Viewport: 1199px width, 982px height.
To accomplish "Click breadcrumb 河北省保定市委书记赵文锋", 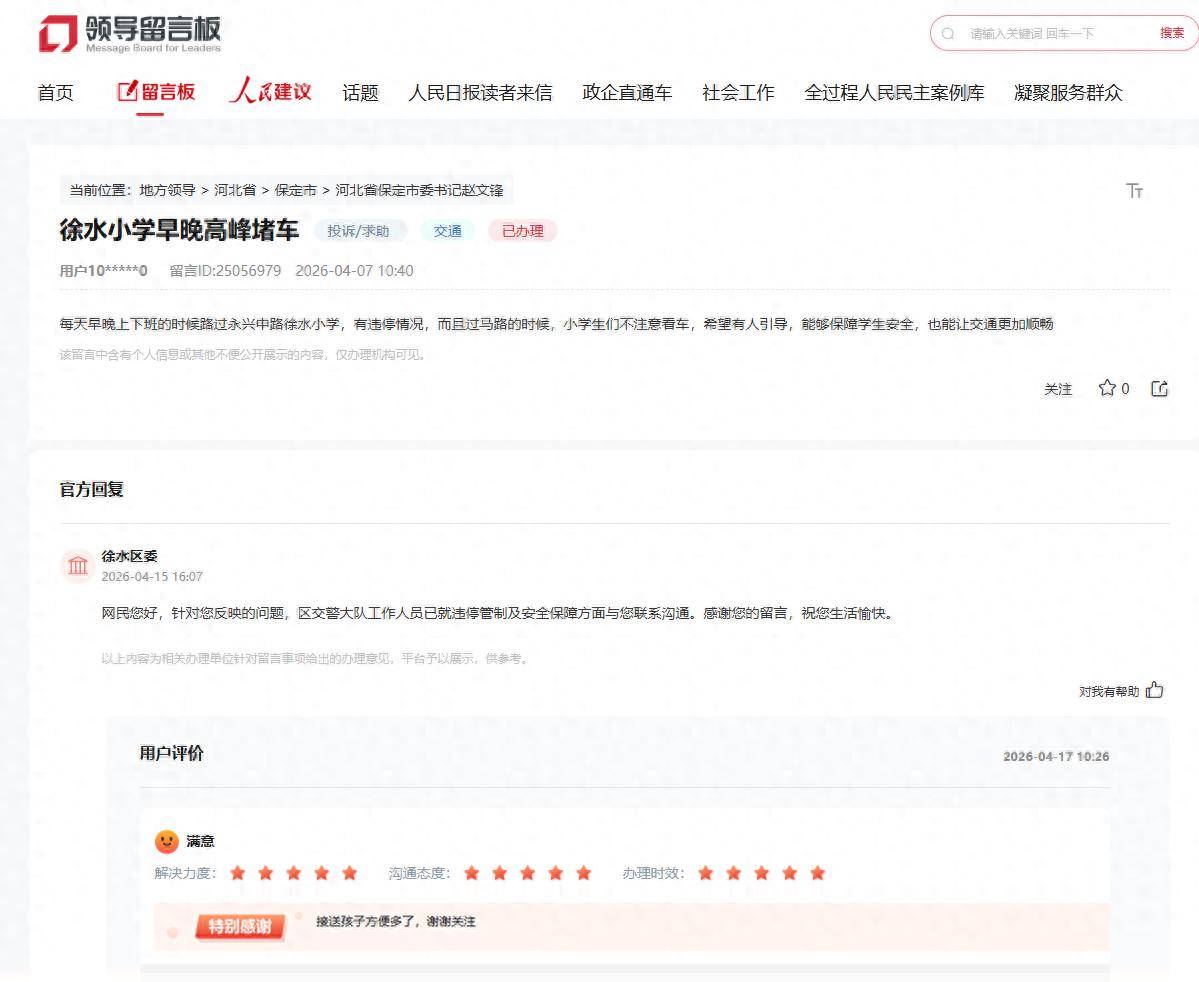I will (419, 190).
